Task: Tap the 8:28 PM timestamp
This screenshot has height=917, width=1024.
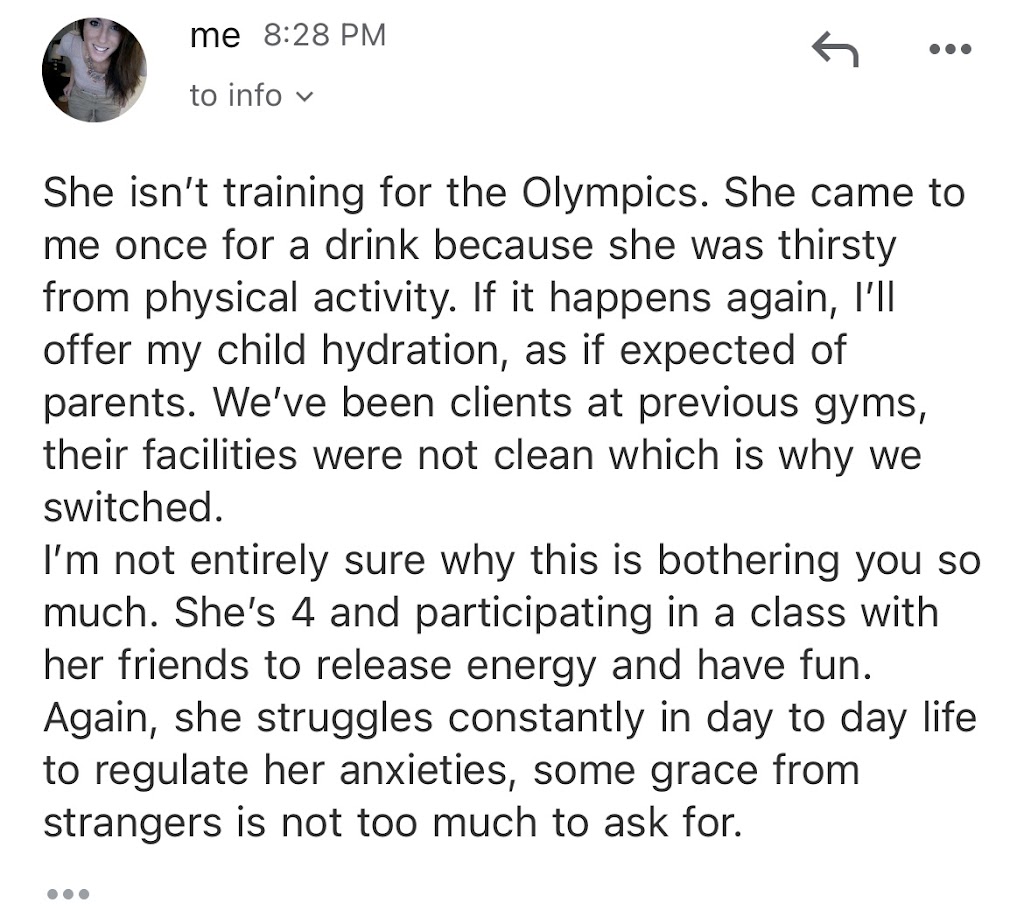Action: 323,36
